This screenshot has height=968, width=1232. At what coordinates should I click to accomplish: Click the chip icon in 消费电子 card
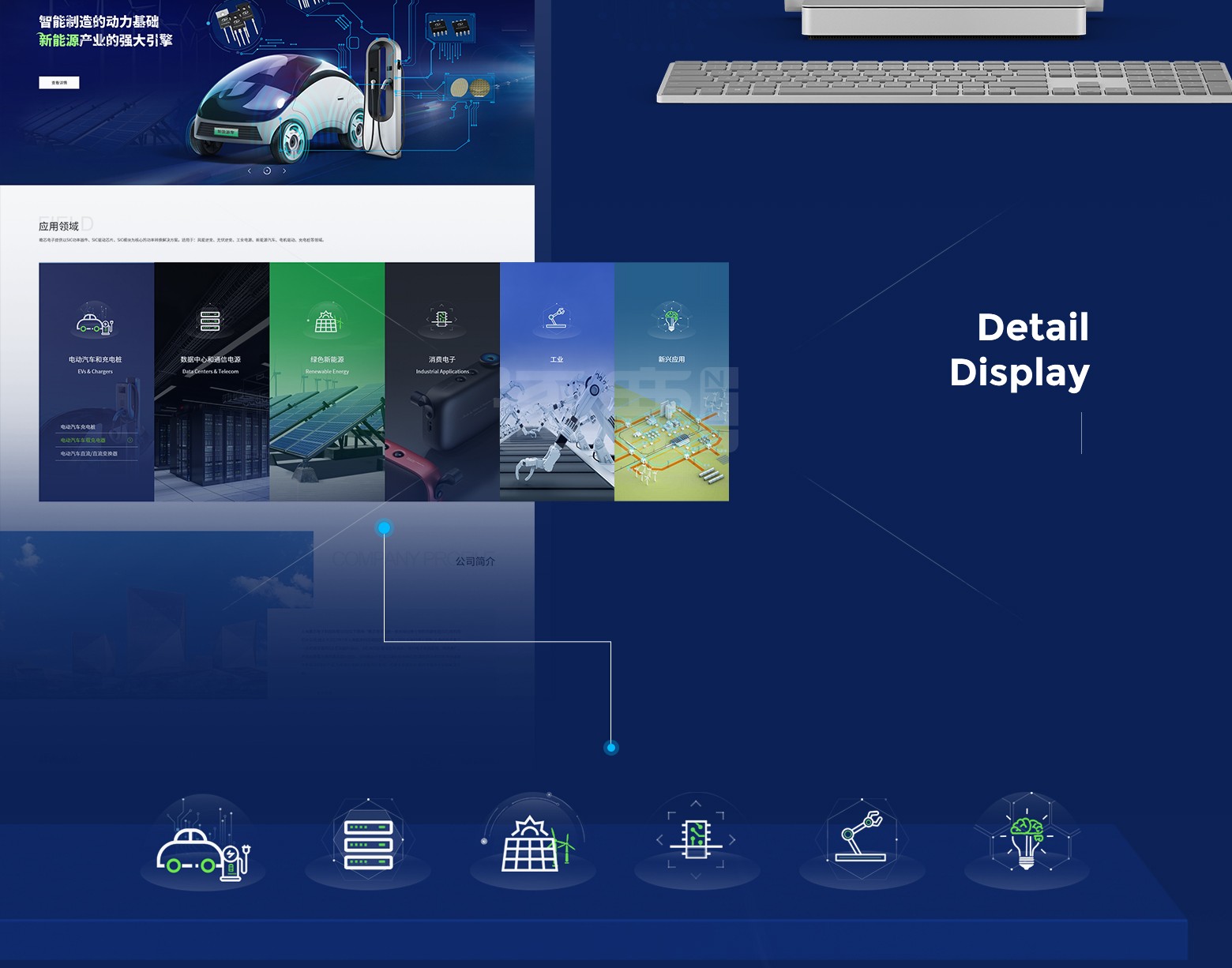(442, 319)
